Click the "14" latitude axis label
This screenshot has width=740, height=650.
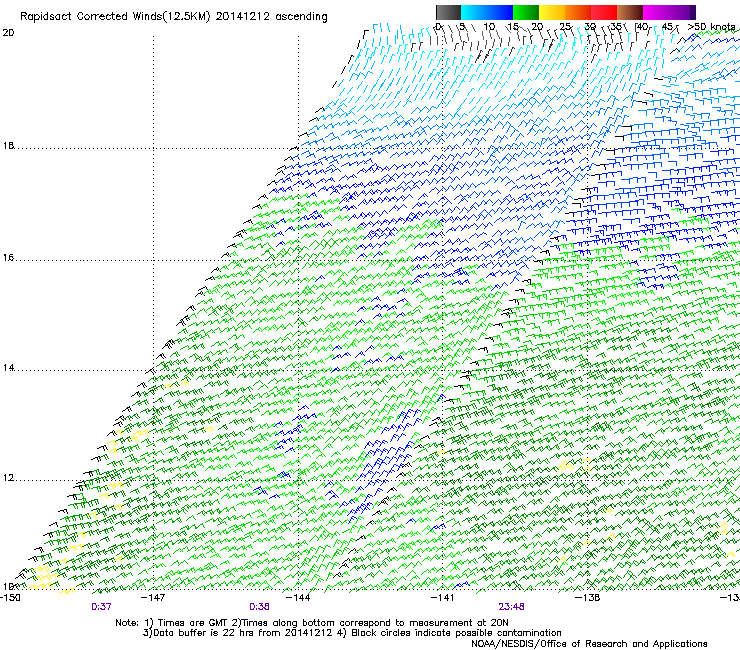coord(8,368)
